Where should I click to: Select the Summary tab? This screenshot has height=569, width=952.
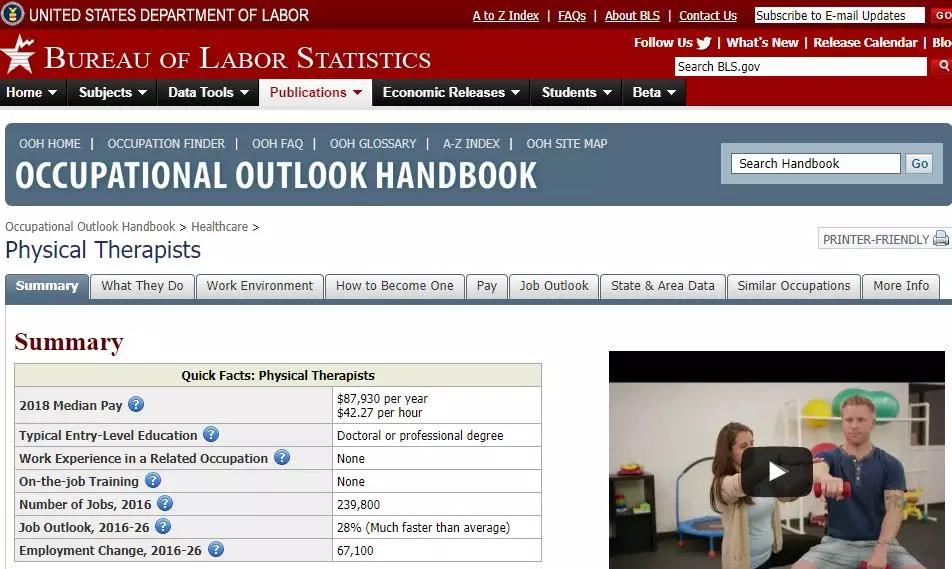47,286
